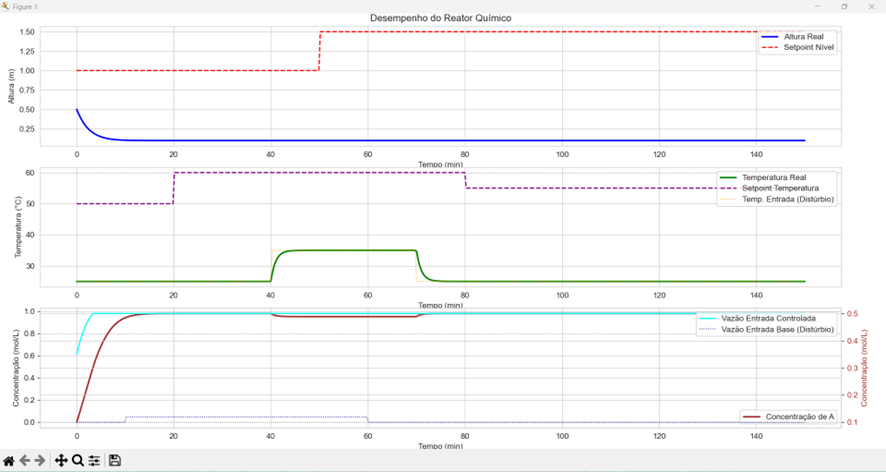Click the Home reset view icon
886x472 pixels.
9,460
